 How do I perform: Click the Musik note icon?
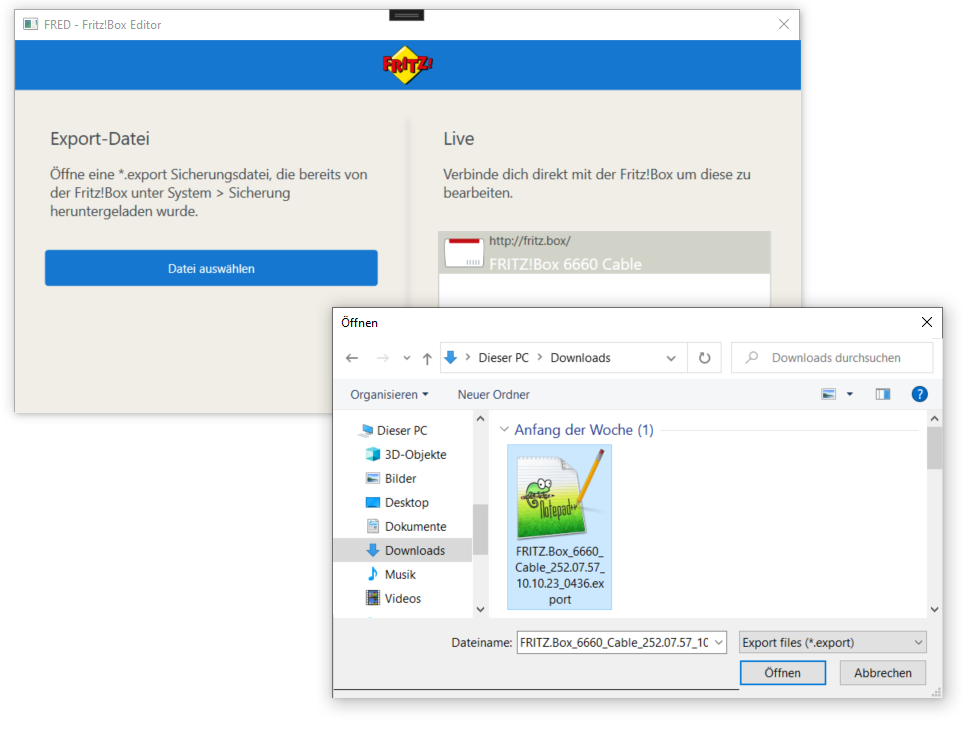(x=372, y=574)
